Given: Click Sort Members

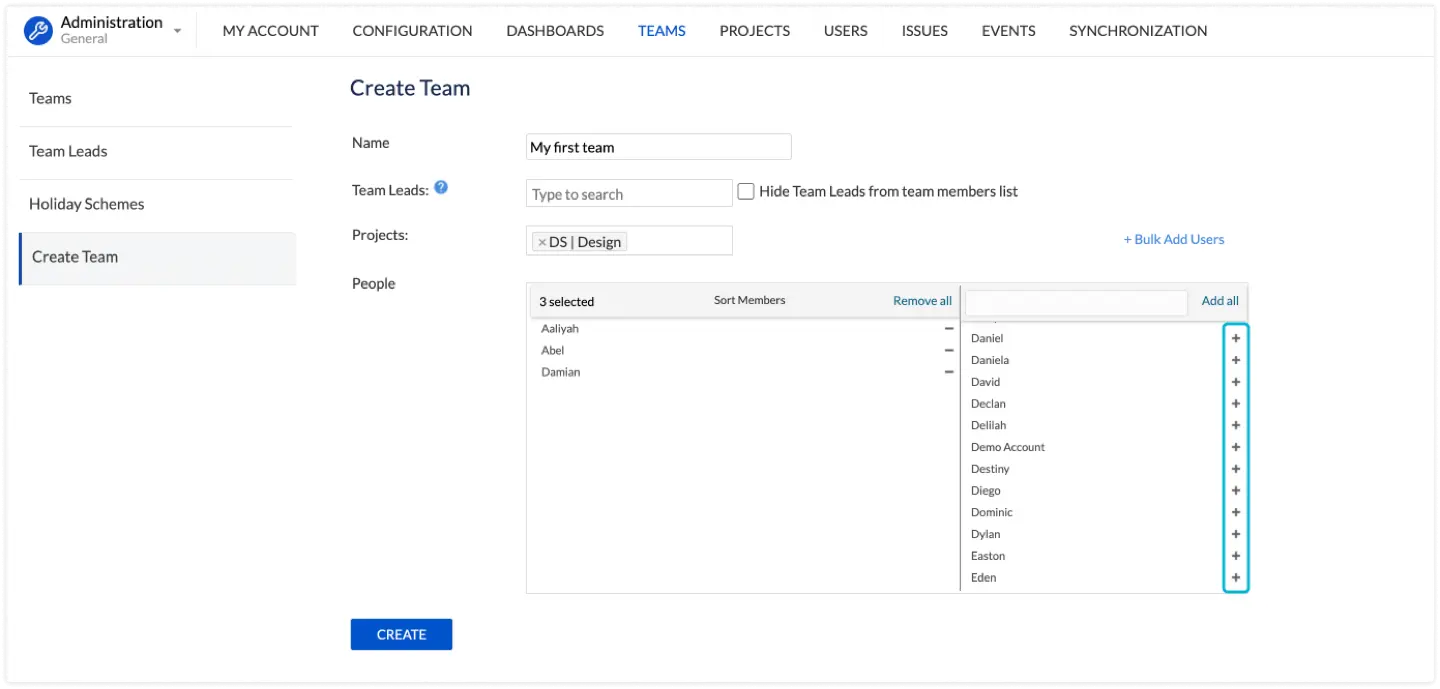Looking at the screenshot, I should tap(750, 300).
